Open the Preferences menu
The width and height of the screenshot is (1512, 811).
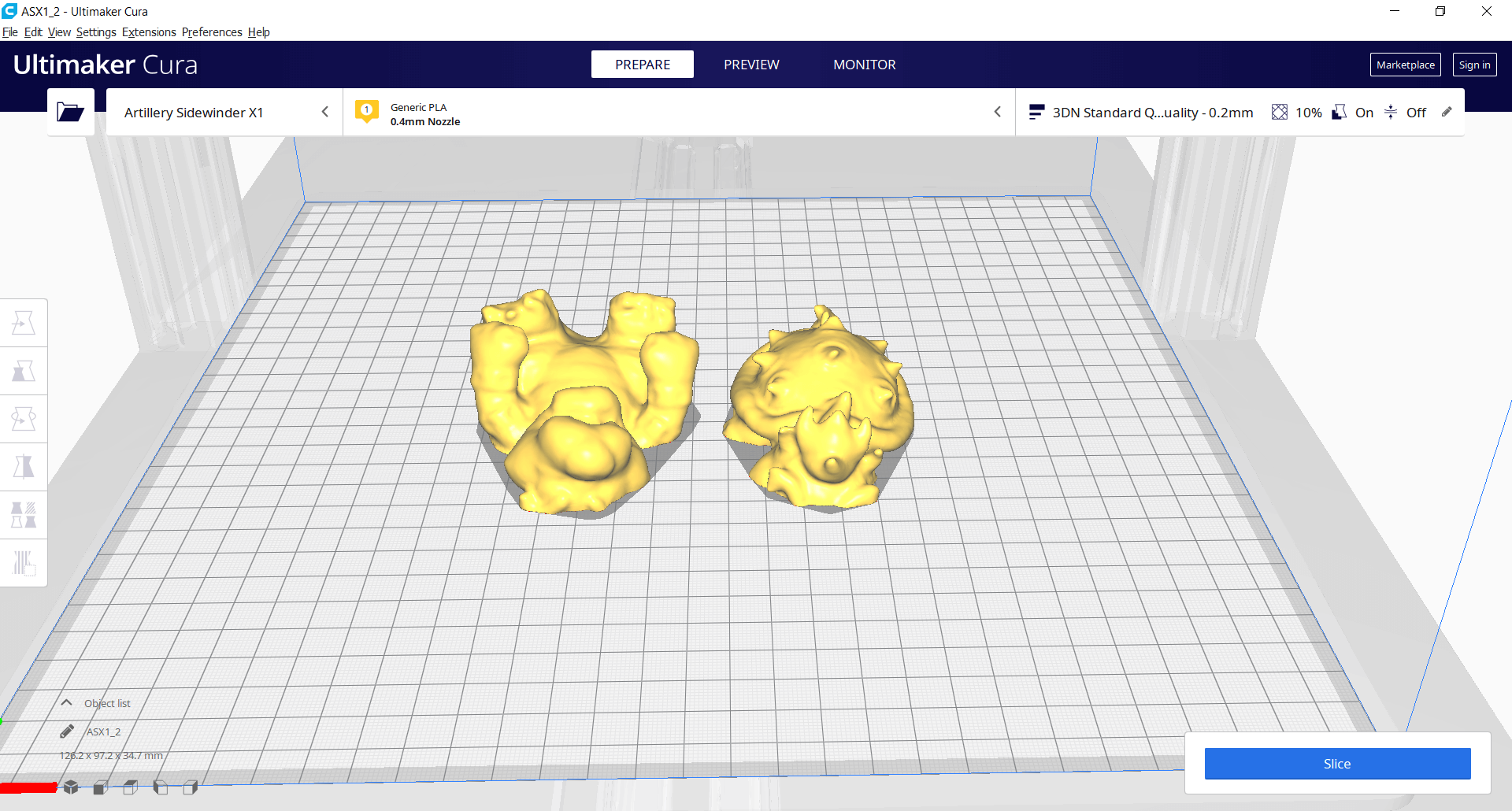point(212,32)
